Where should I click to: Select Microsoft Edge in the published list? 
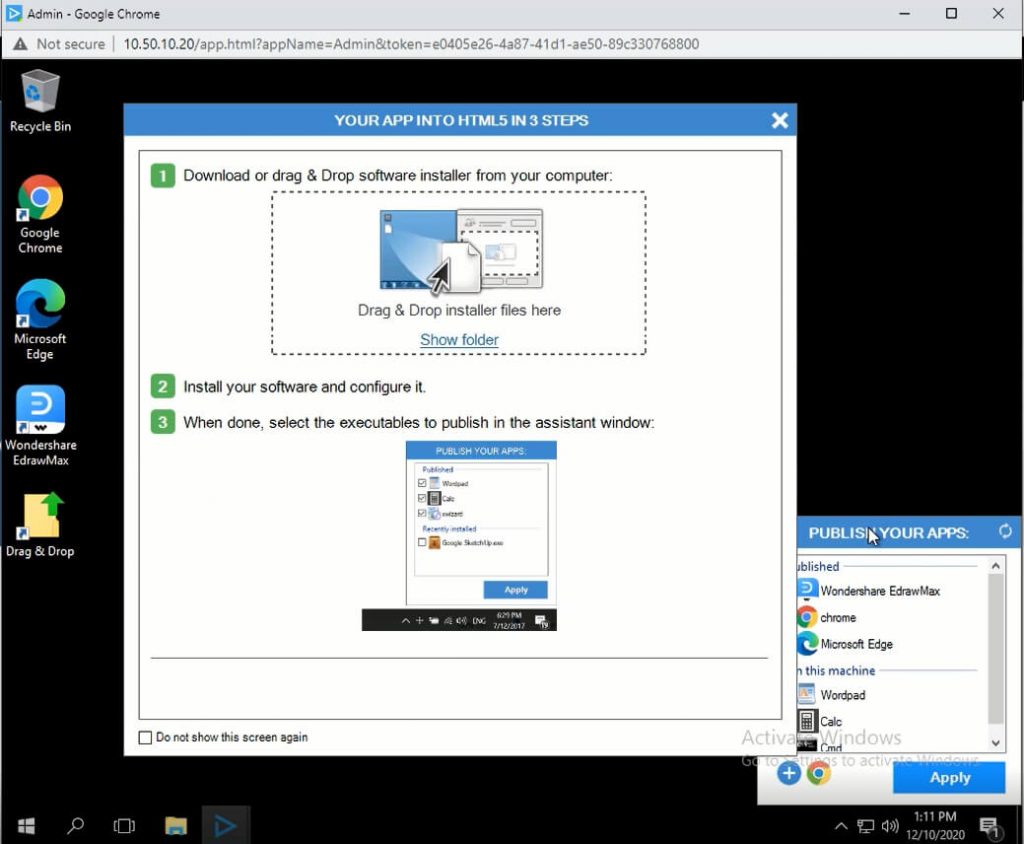[x=856, y=644]
